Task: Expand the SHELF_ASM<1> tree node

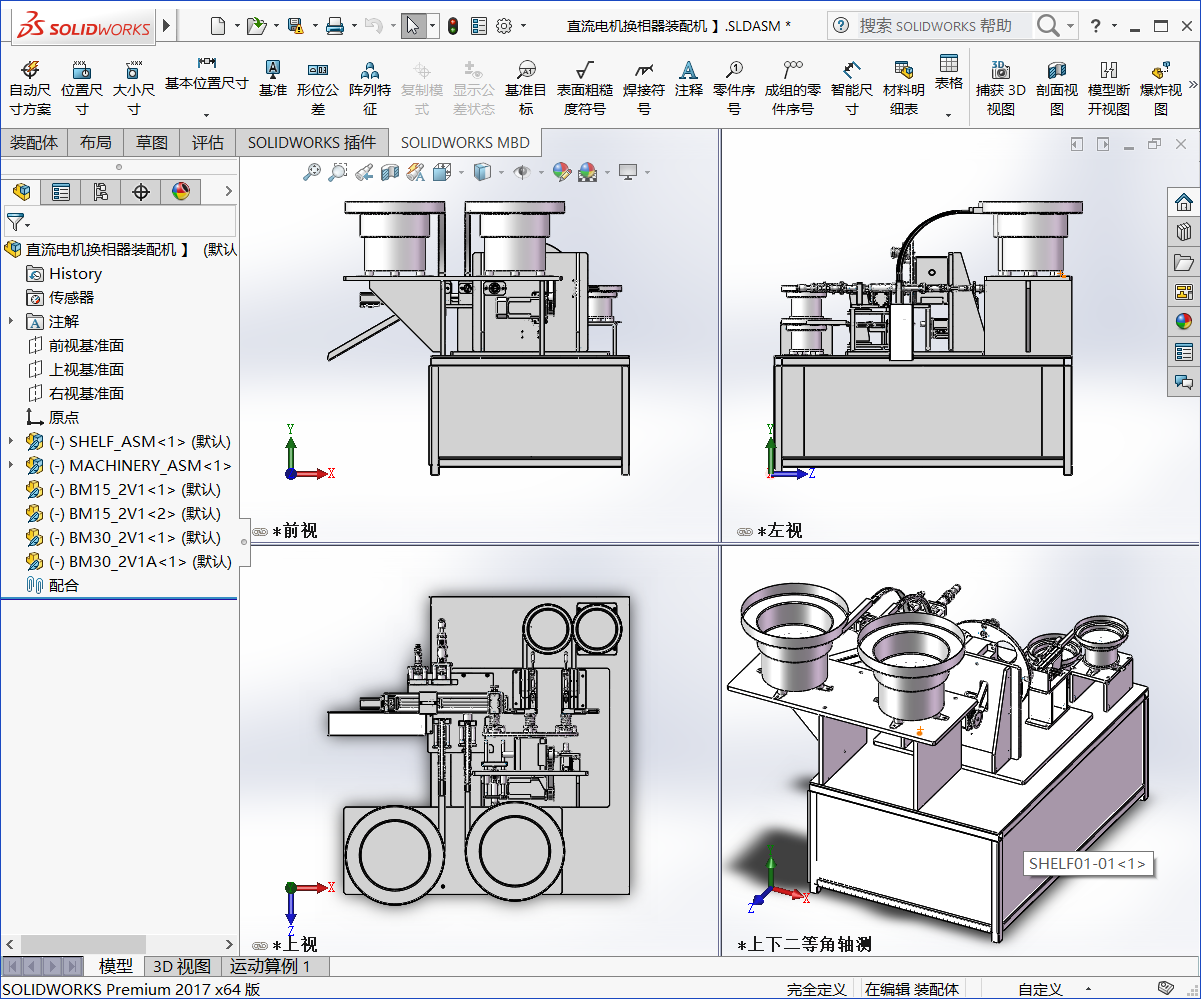Action: click(11, 441)
